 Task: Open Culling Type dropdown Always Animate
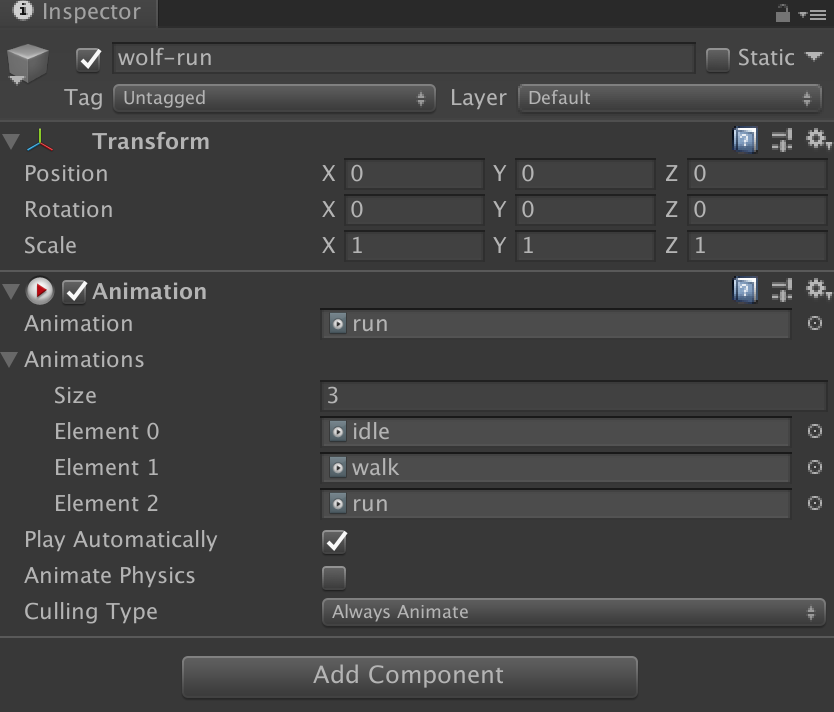pyautogui.click(x=573, y=612)
